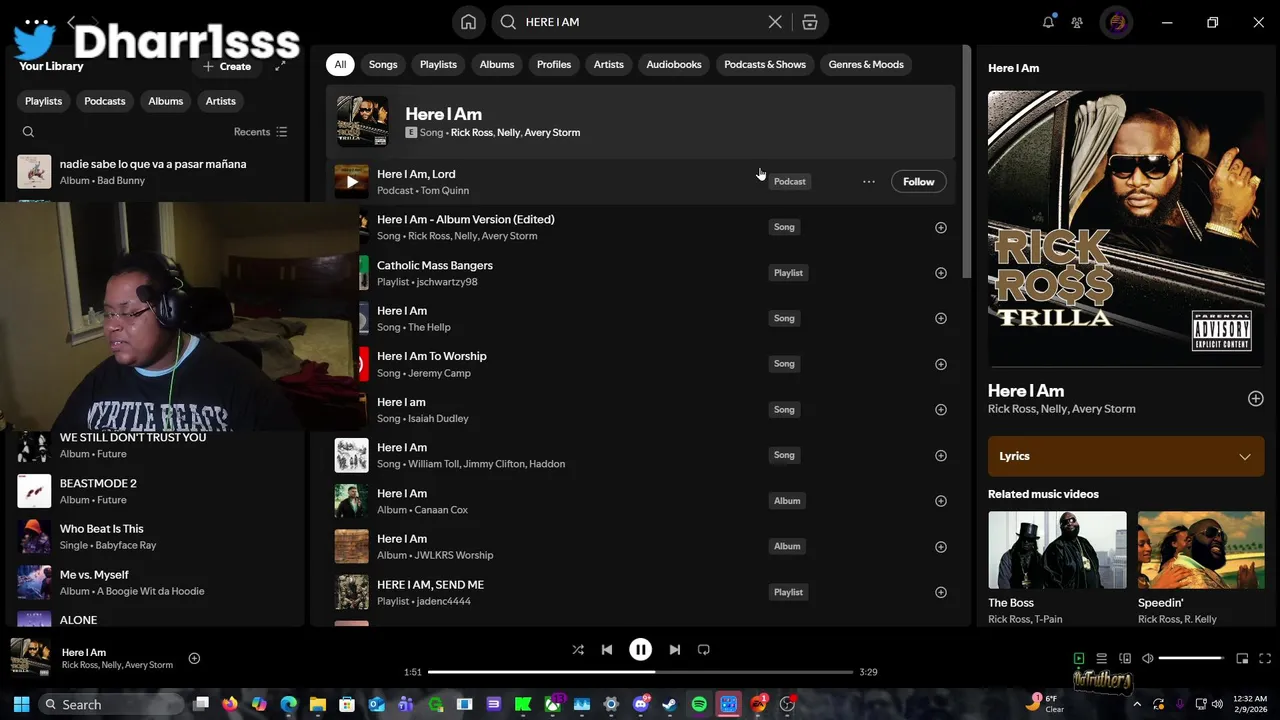Open the top result Here I Am

coord(640,122)
